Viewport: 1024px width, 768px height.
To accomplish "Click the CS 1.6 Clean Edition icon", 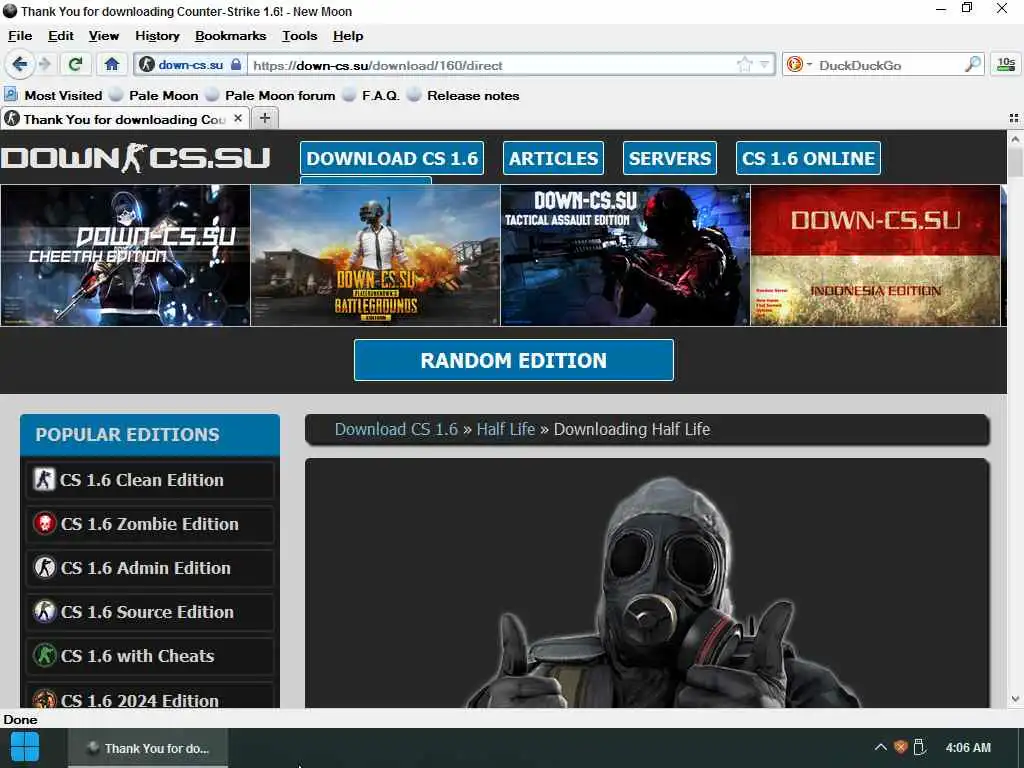I will pyautogui.click(x=44, y=479).
